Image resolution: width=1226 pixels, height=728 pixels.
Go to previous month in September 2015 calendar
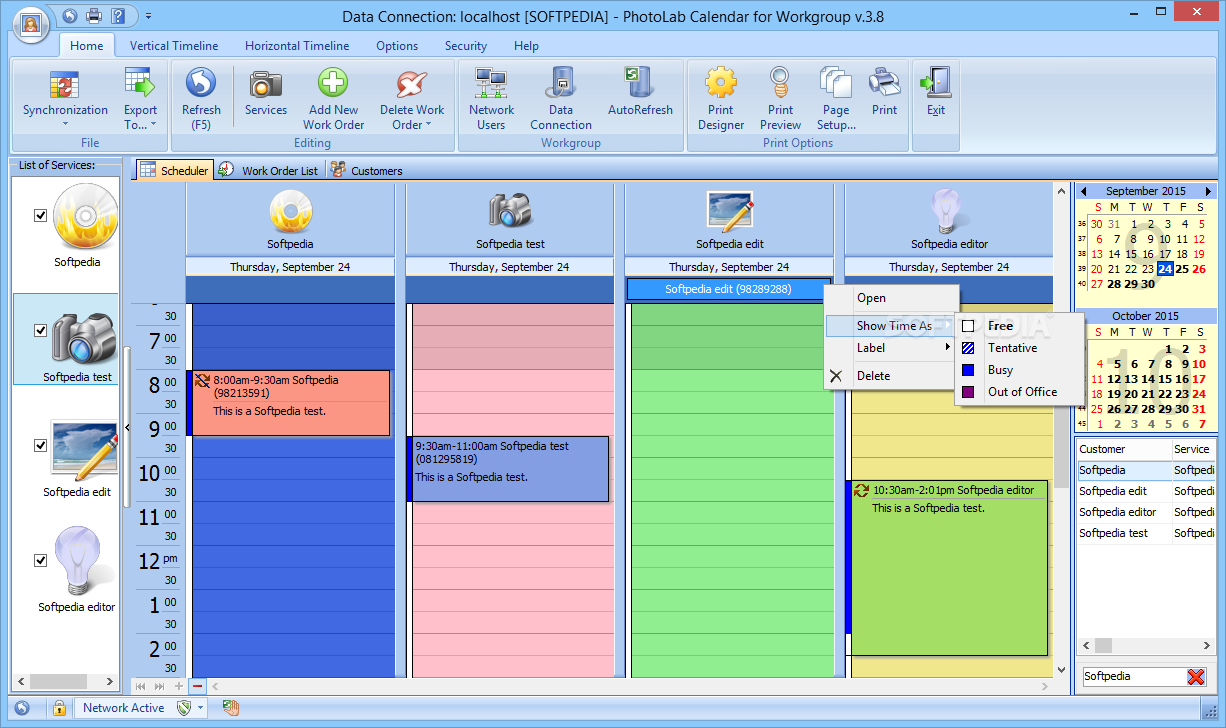1083,191
